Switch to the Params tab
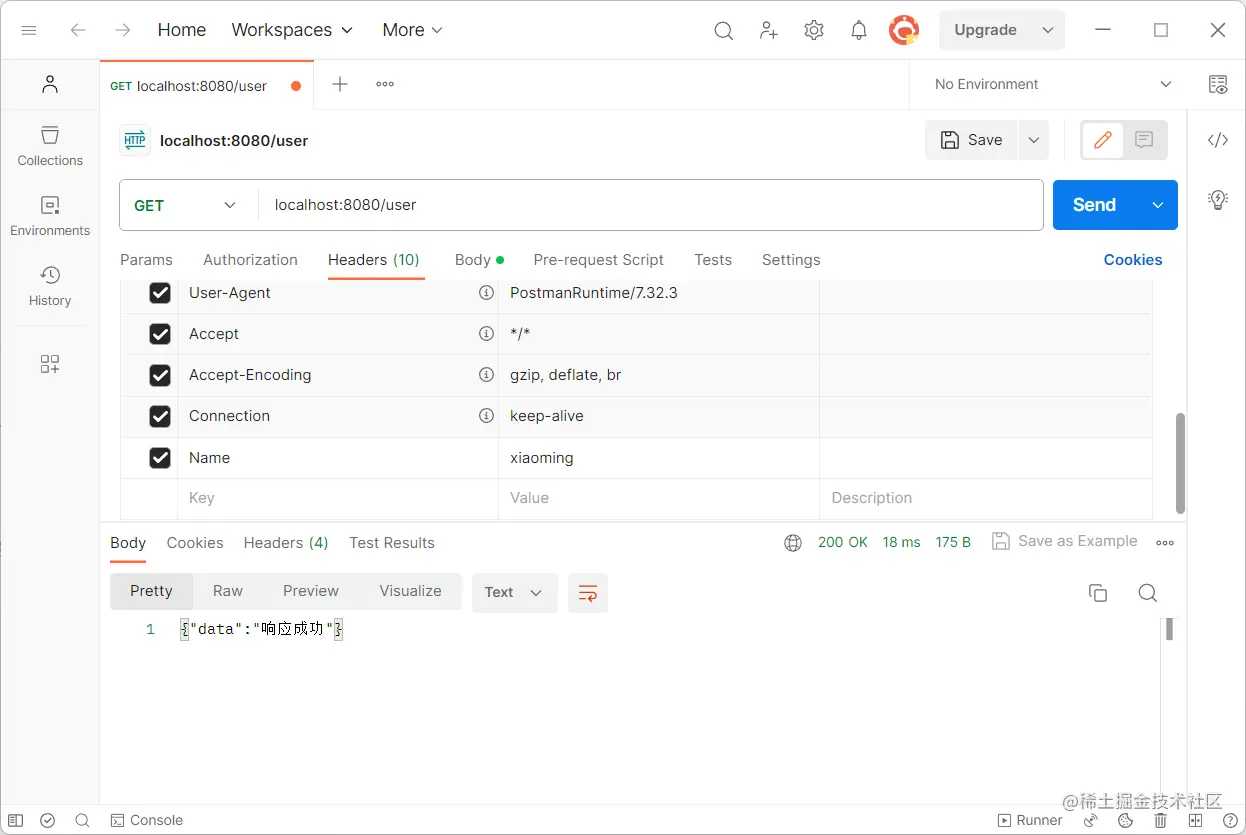Image resolution: width=1246 pixels, height=835 pixels. tap(146, 260)
